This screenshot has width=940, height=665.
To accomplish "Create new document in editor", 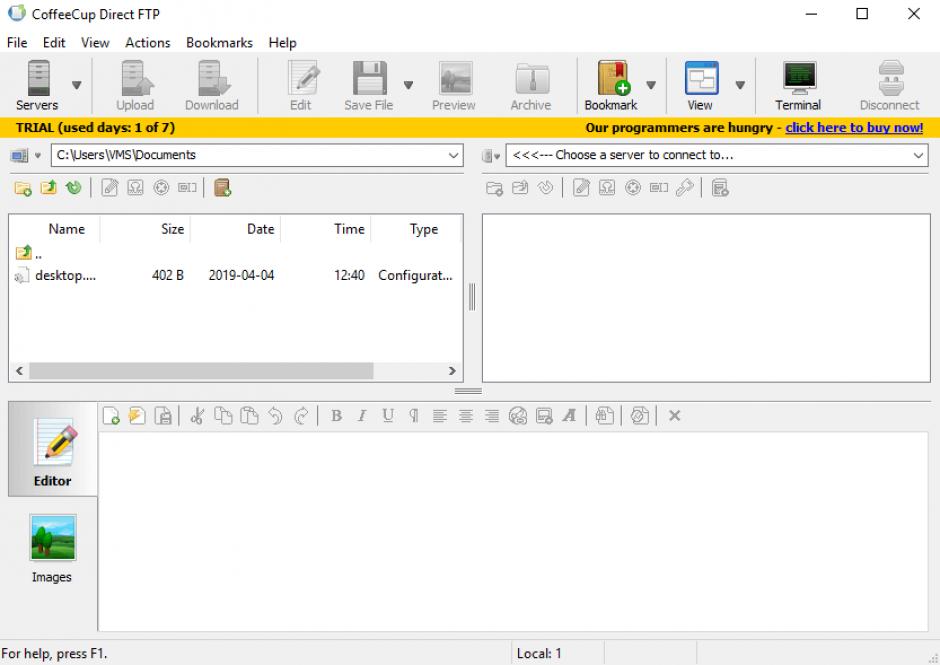I will [112, 416].
